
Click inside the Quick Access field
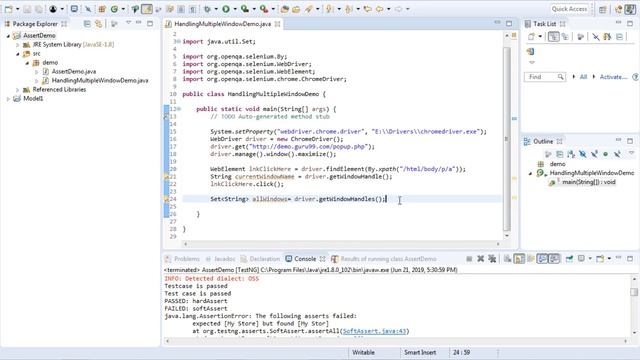click(x=569, y=9)
